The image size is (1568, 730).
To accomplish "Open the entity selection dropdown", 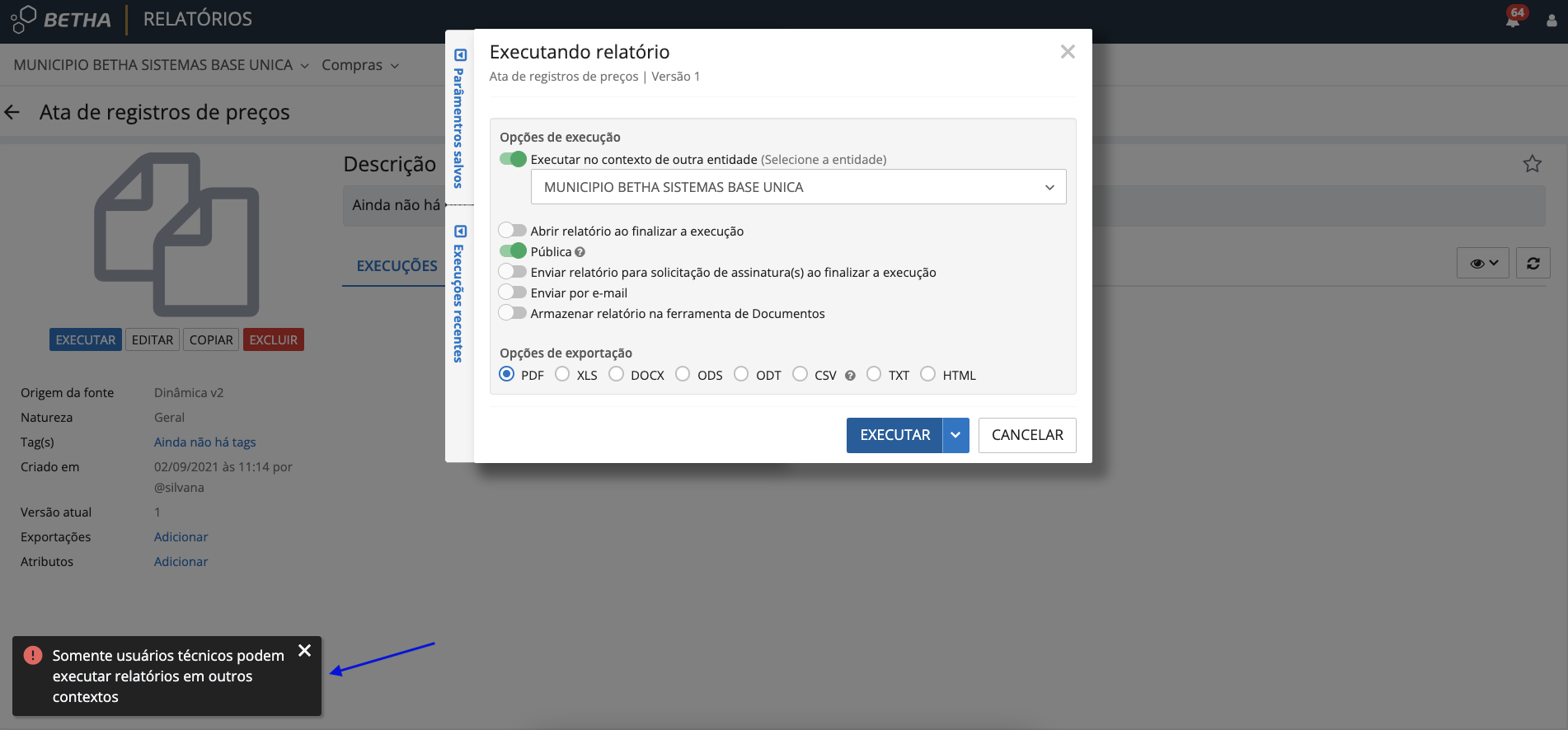I will click(x=798, y=187).
